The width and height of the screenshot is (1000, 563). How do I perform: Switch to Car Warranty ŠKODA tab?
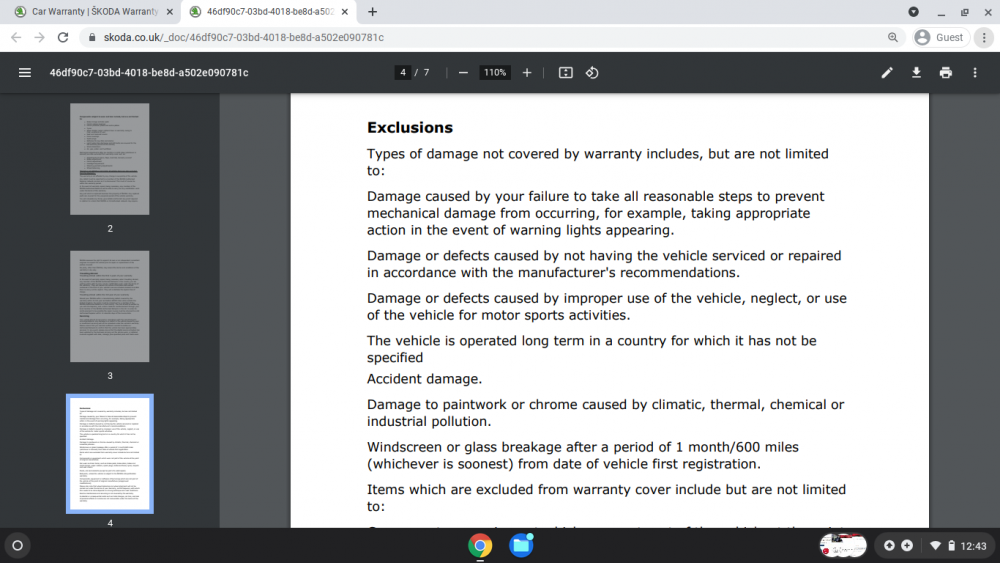94,11
